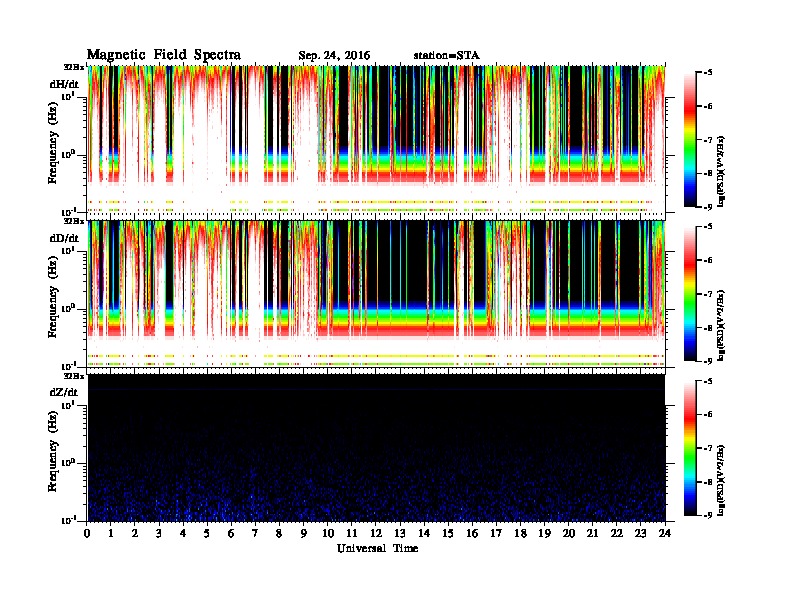
Task: Click the "-7" value on dD/dt color scale
Action: point(708,294)
